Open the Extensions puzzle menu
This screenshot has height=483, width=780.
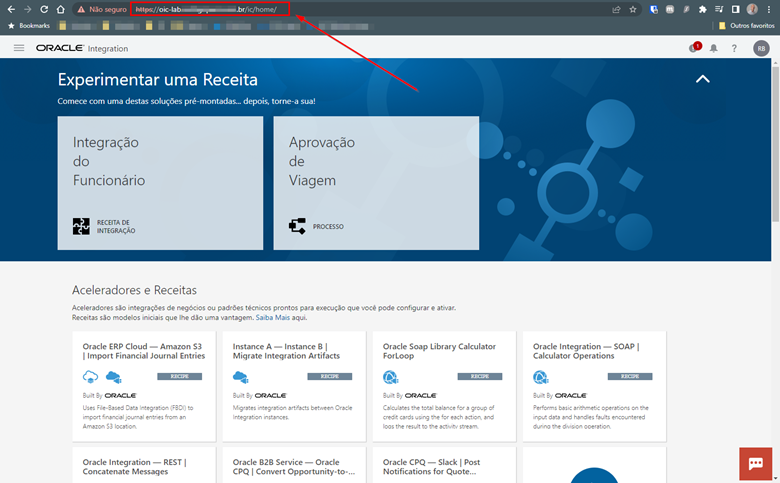(x=702, y=9)
